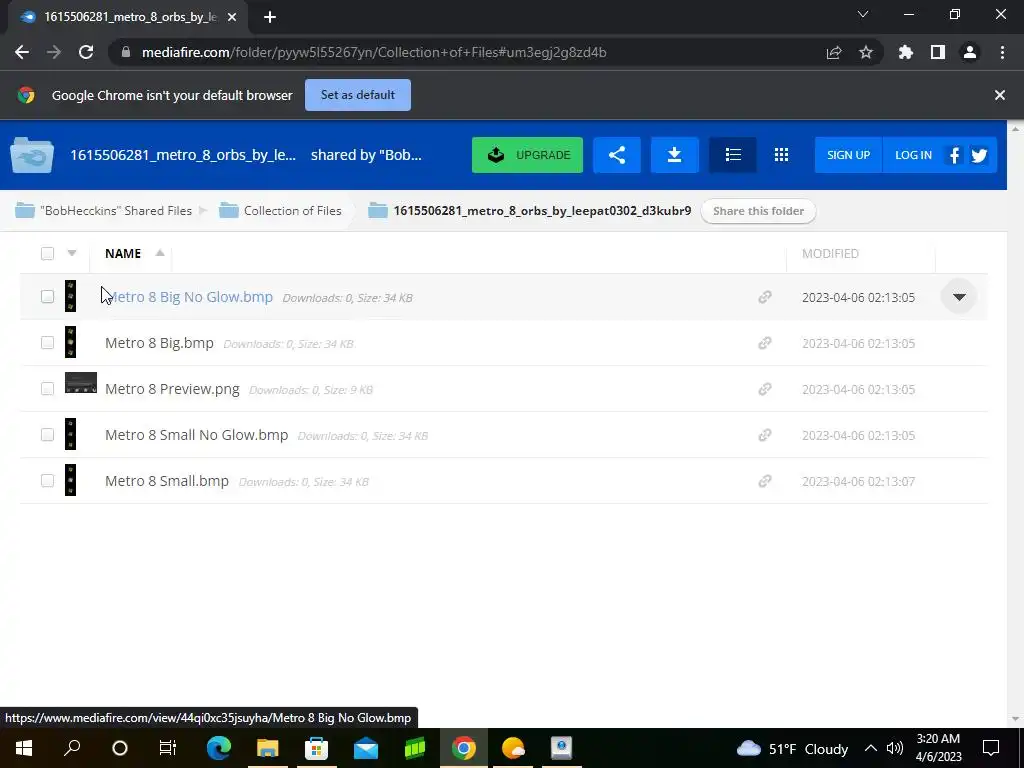The height and width of the screenshot is (768, 1024).
Task: Open Metro 8 Preview.png thumbnail
Action: coord(81,383)
